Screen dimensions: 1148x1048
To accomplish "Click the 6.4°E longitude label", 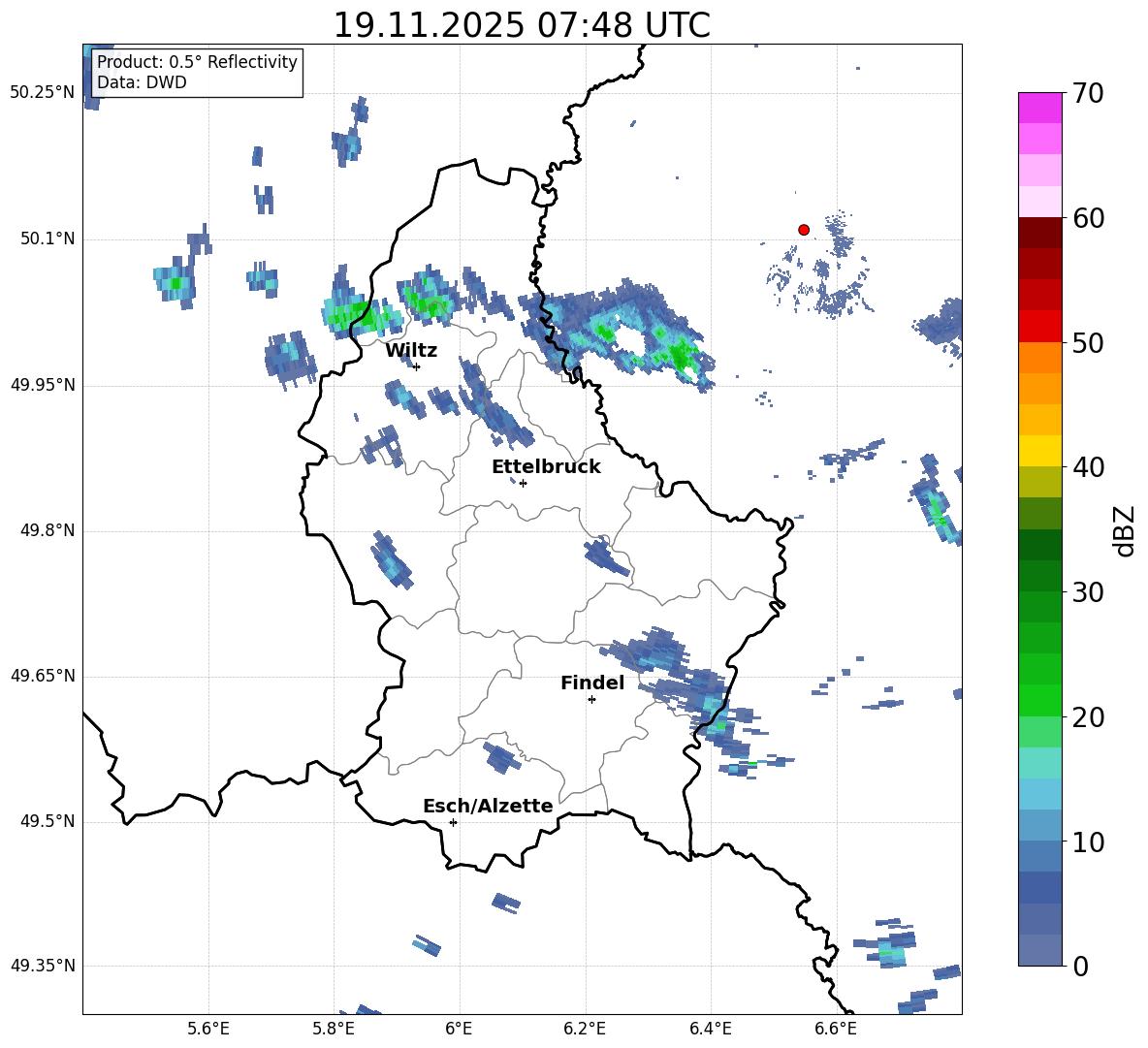I will [x=710, y=1029].
